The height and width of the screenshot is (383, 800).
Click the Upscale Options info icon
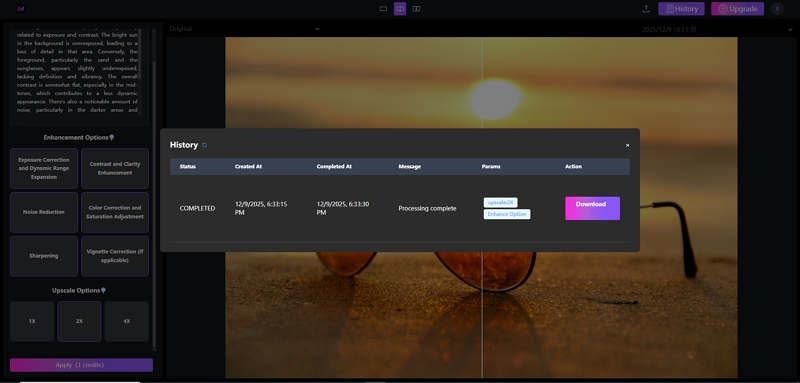coord(103,291)
